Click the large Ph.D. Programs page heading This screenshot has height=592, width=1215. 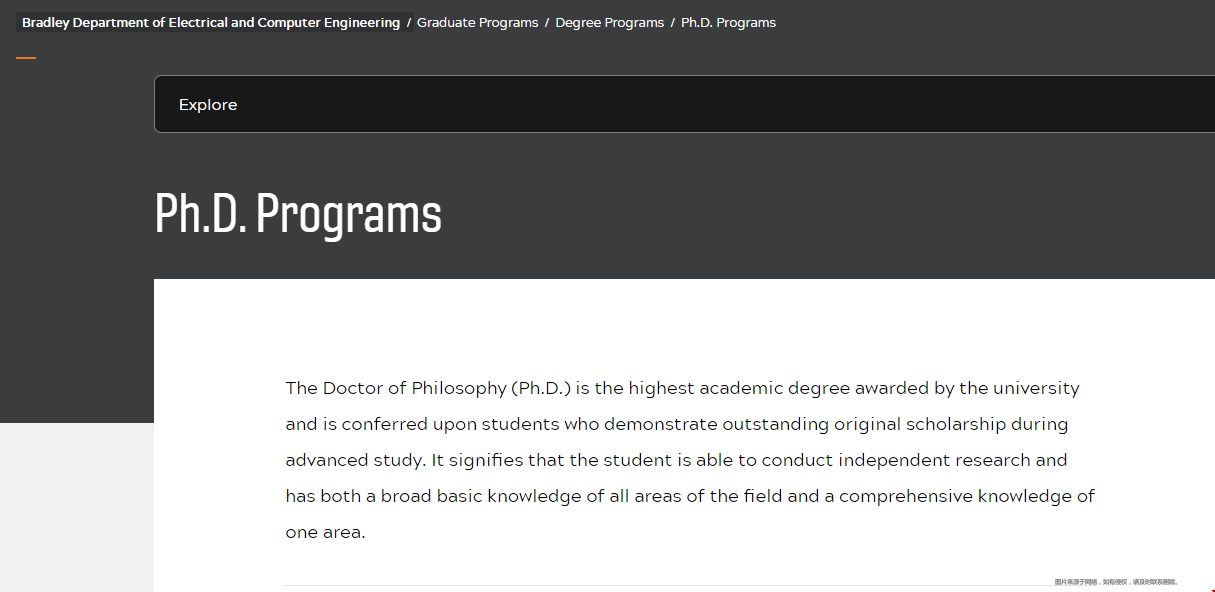tap(298, 213)
